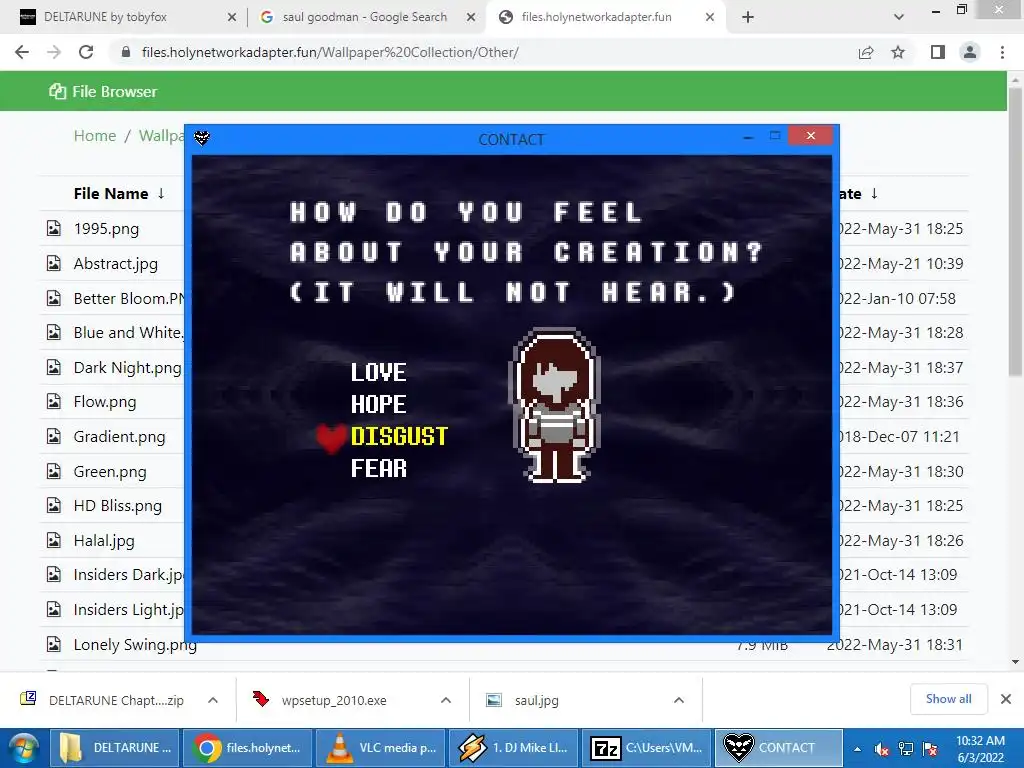The image size is (1024, 768).
Task: Click the Action Center flag tray icon
Action: (930, 749)
